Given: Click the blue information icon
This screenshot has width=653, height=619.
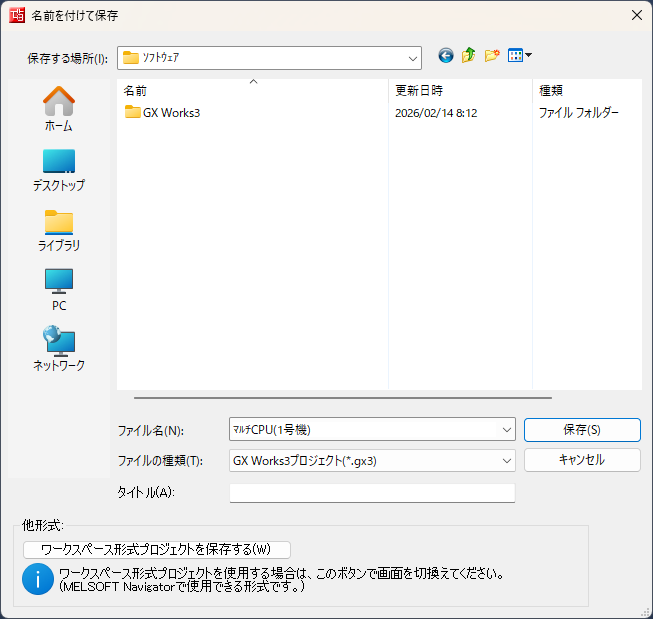Looking at the screenshot, I should click(x=38, y=579).
